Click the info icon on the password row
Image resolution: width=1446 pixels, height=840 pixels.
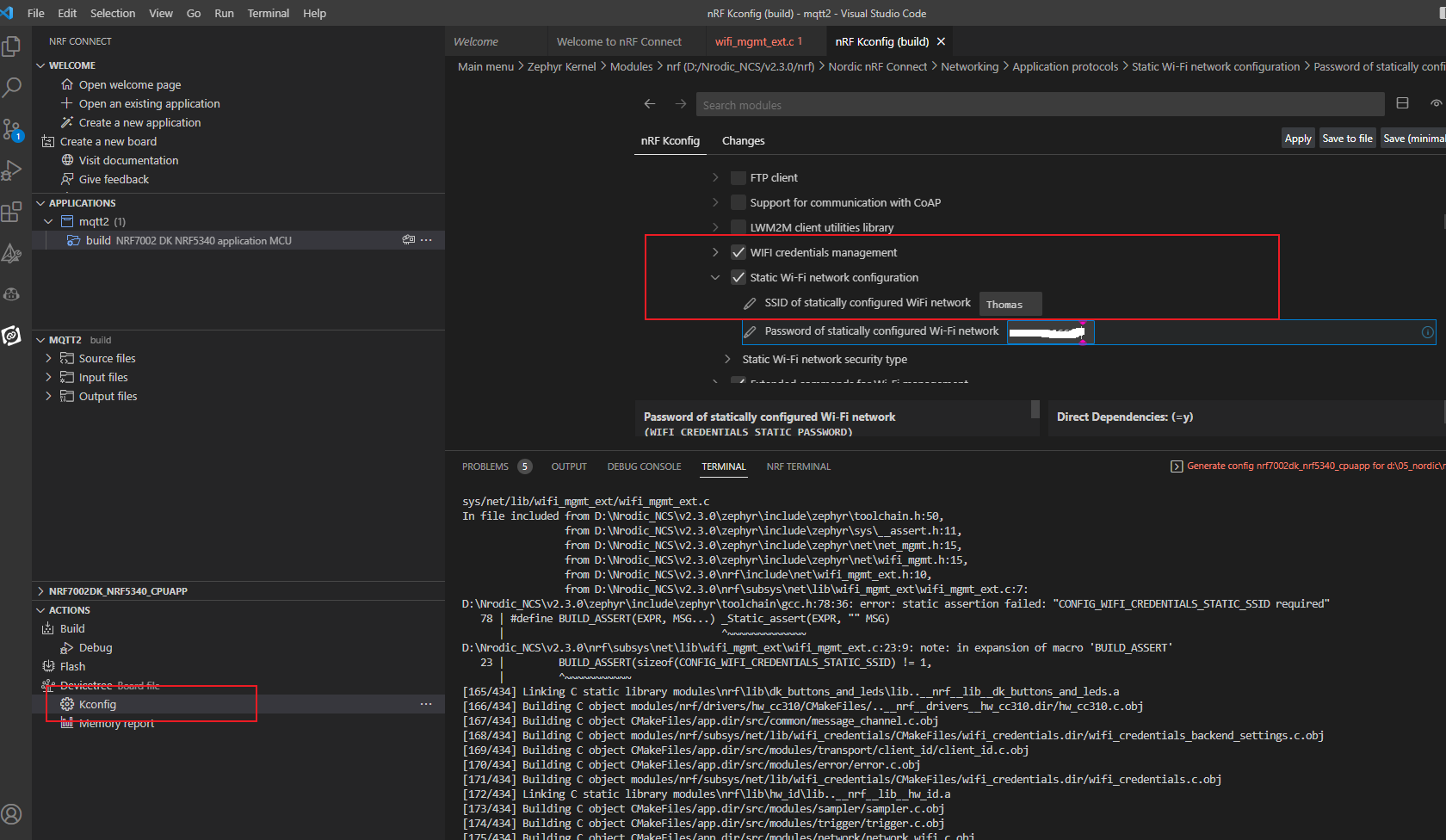(x=1428, y=332)
